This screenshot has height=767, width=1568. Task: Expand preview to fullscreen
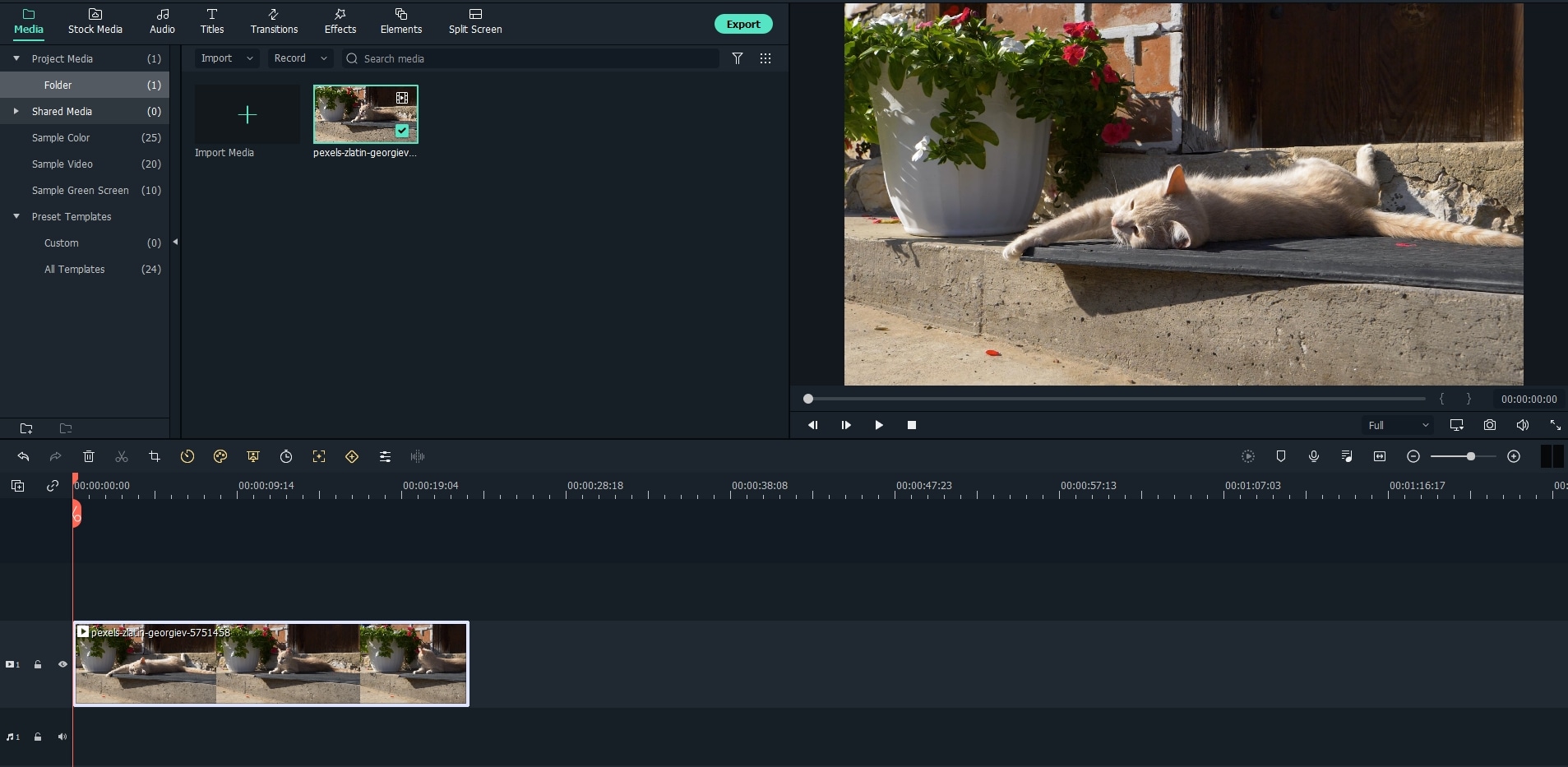tap(1556, 425)
